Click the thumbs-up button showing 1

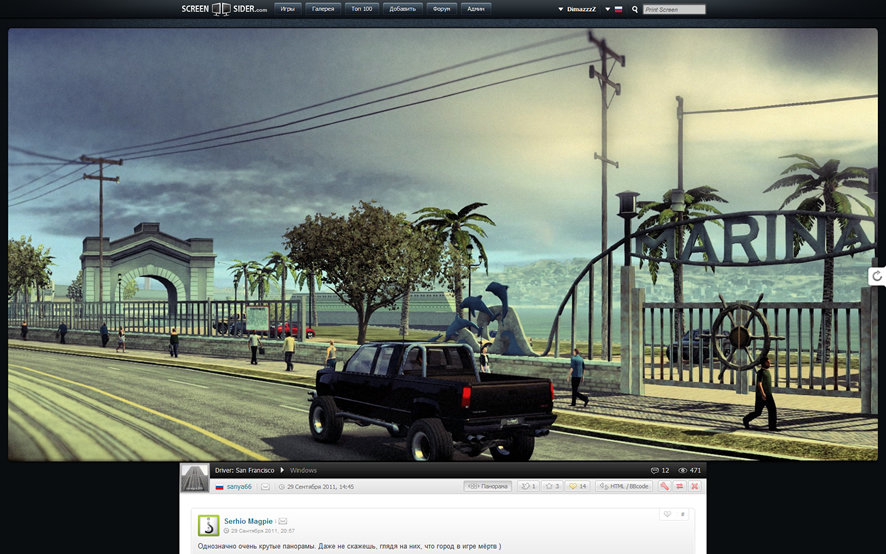(x=528, y=486)
